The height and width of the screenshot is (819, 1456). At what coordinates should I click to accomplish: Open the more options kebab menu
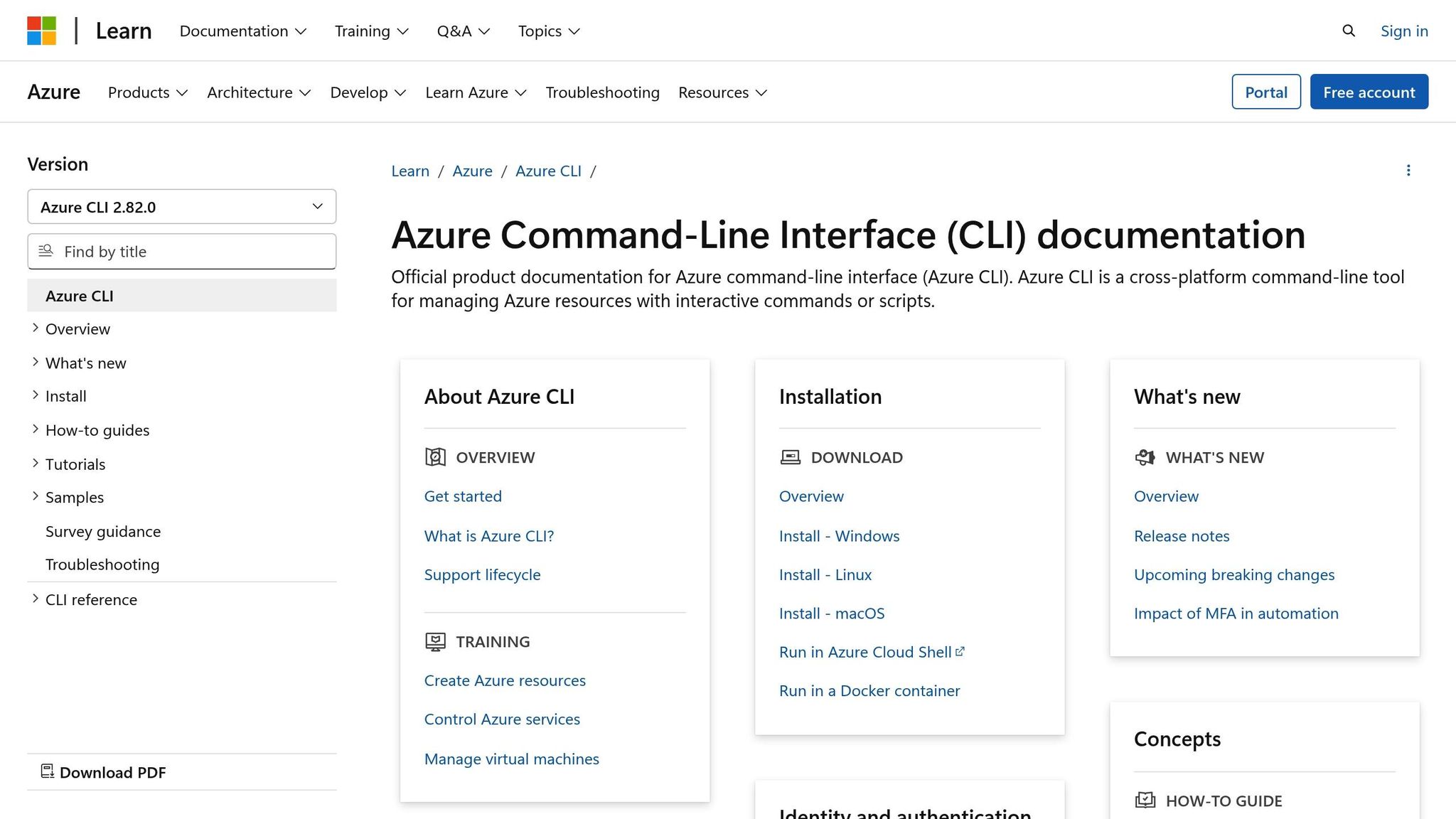1408,171
